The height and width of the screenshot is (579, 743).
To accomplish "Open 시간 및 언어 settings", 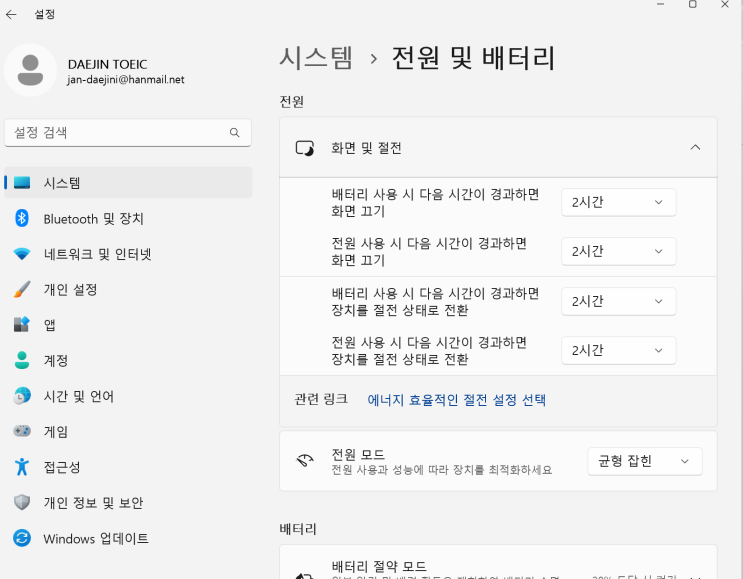I will coord(78,396).
